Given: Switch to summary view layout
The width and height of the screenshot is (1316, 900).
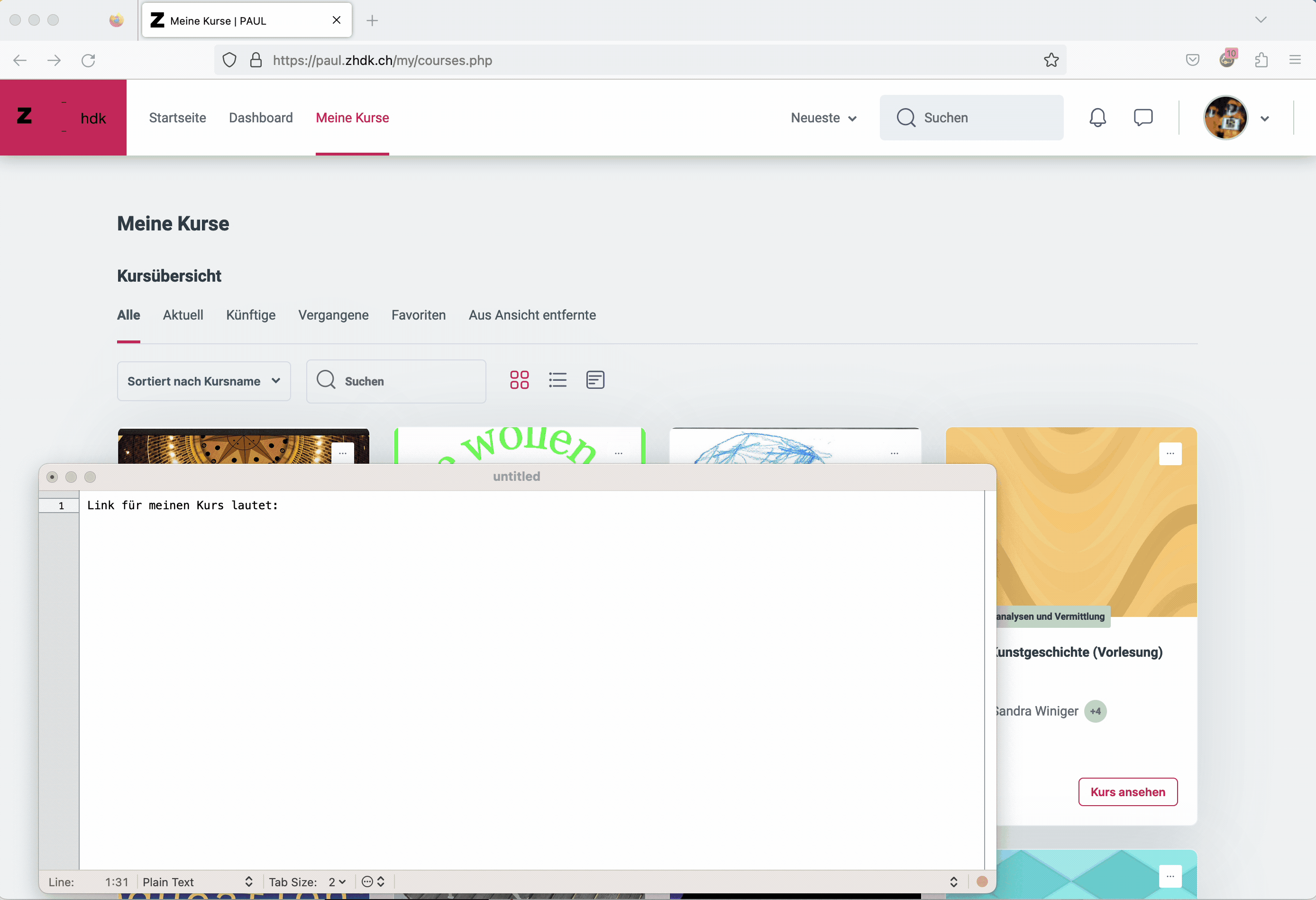Looking at the screenshot, I should [595, 380].
